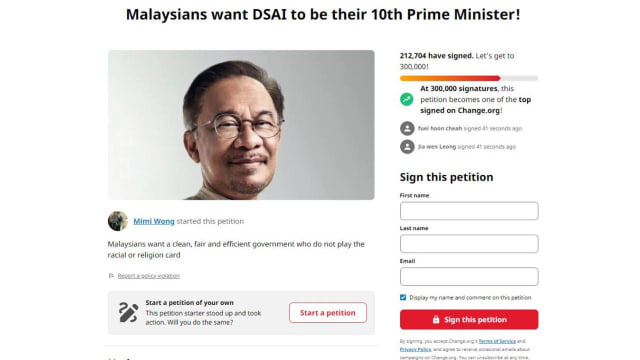Open the Terms of Service link
The width and height of the screenshot is (640, 360).
click(x=497, y=341)
